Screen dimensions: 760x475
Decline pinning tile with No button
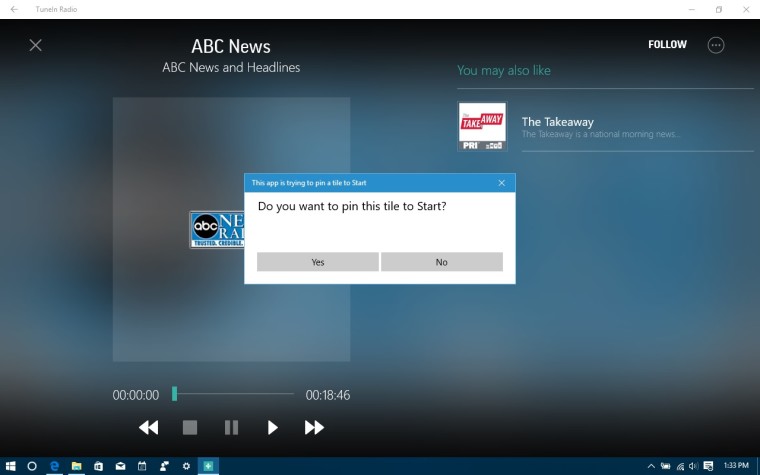442,262
